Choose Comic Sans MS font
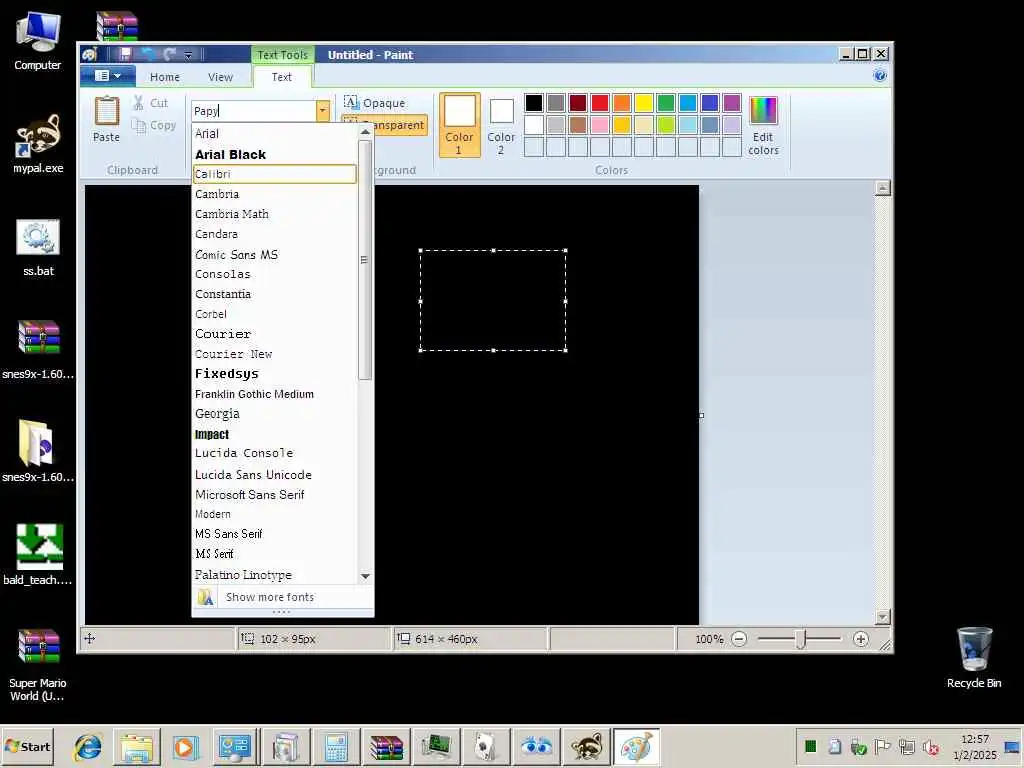Image resolution: width=1024 pixels, height=768 pixels. tap(274, 255)
